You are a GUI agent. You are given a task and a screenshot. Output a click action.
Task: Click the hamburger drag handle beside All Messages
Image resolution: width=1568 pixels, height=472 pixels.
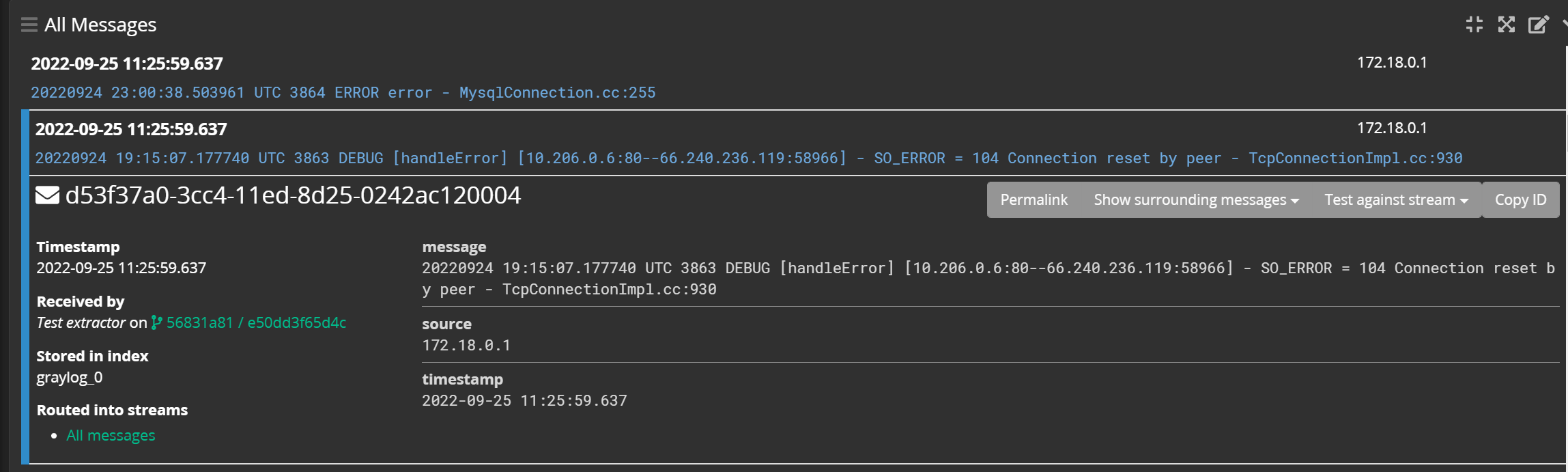click(29, 25)
